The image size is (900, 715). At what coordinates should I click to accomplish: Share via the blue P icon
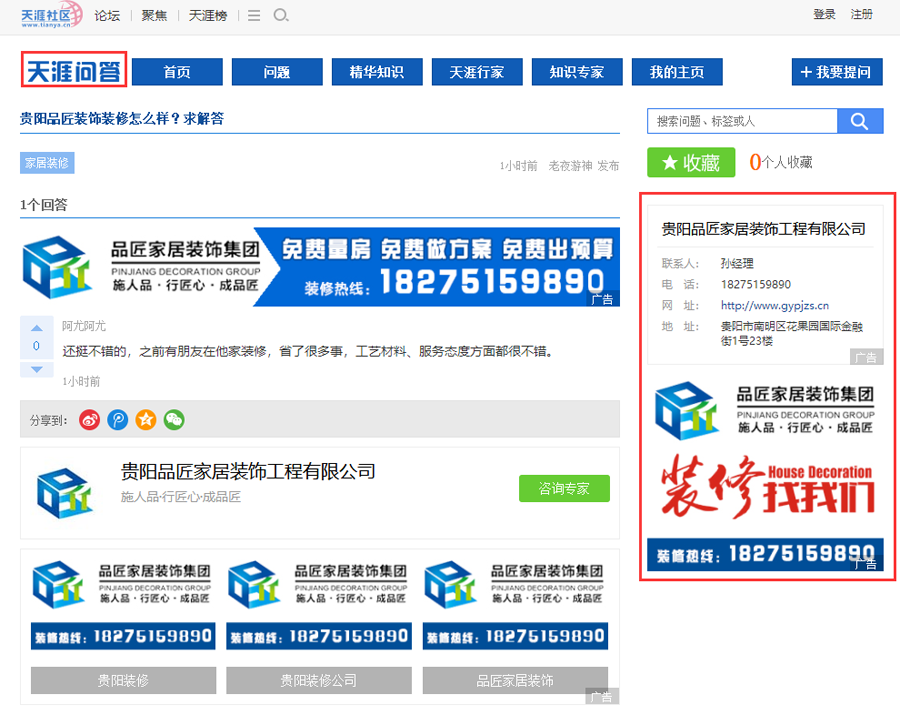pyautogui.click(x=118, y=420)
